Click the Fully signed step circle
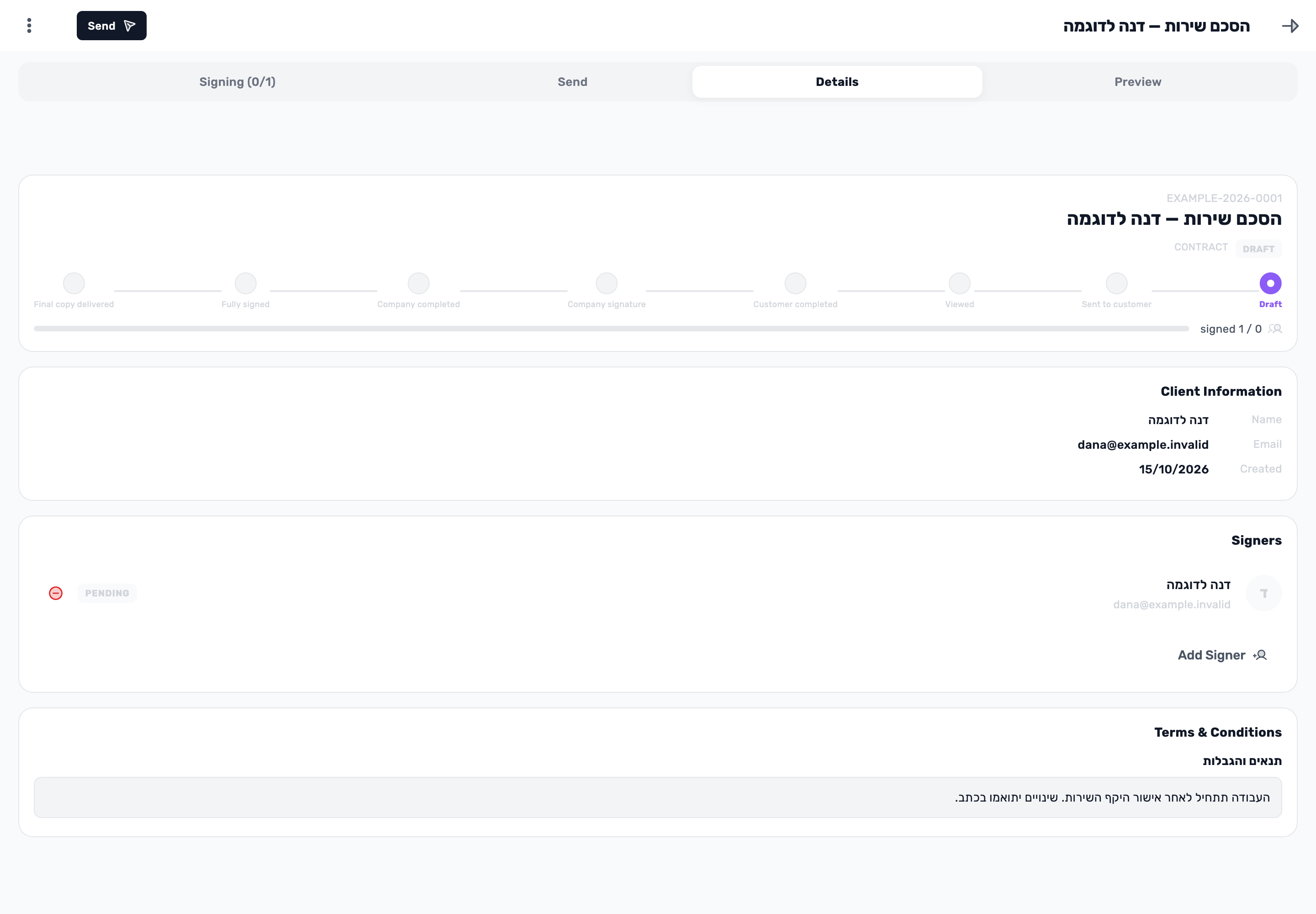 (x=246, y=283)
